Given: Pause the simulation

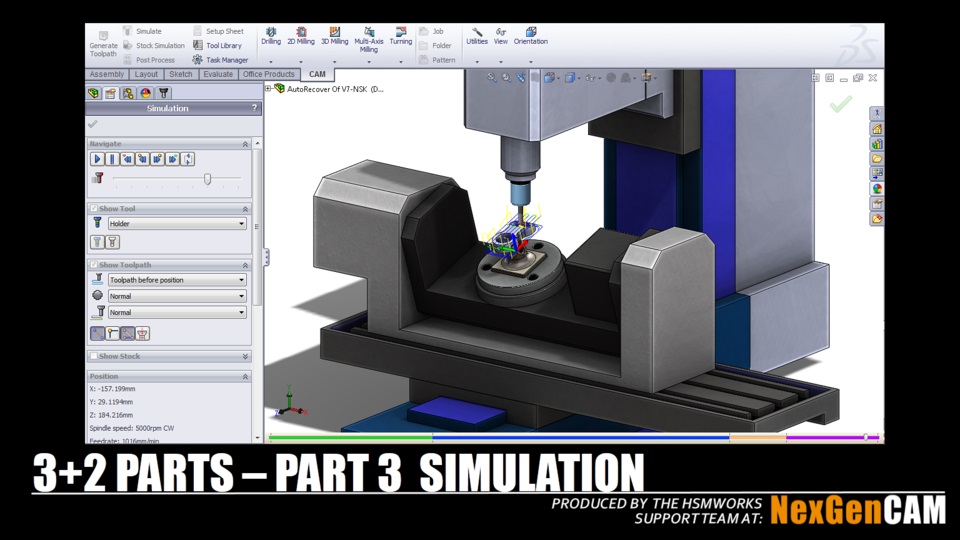Looking at the screenshot, I should (112, 159).
